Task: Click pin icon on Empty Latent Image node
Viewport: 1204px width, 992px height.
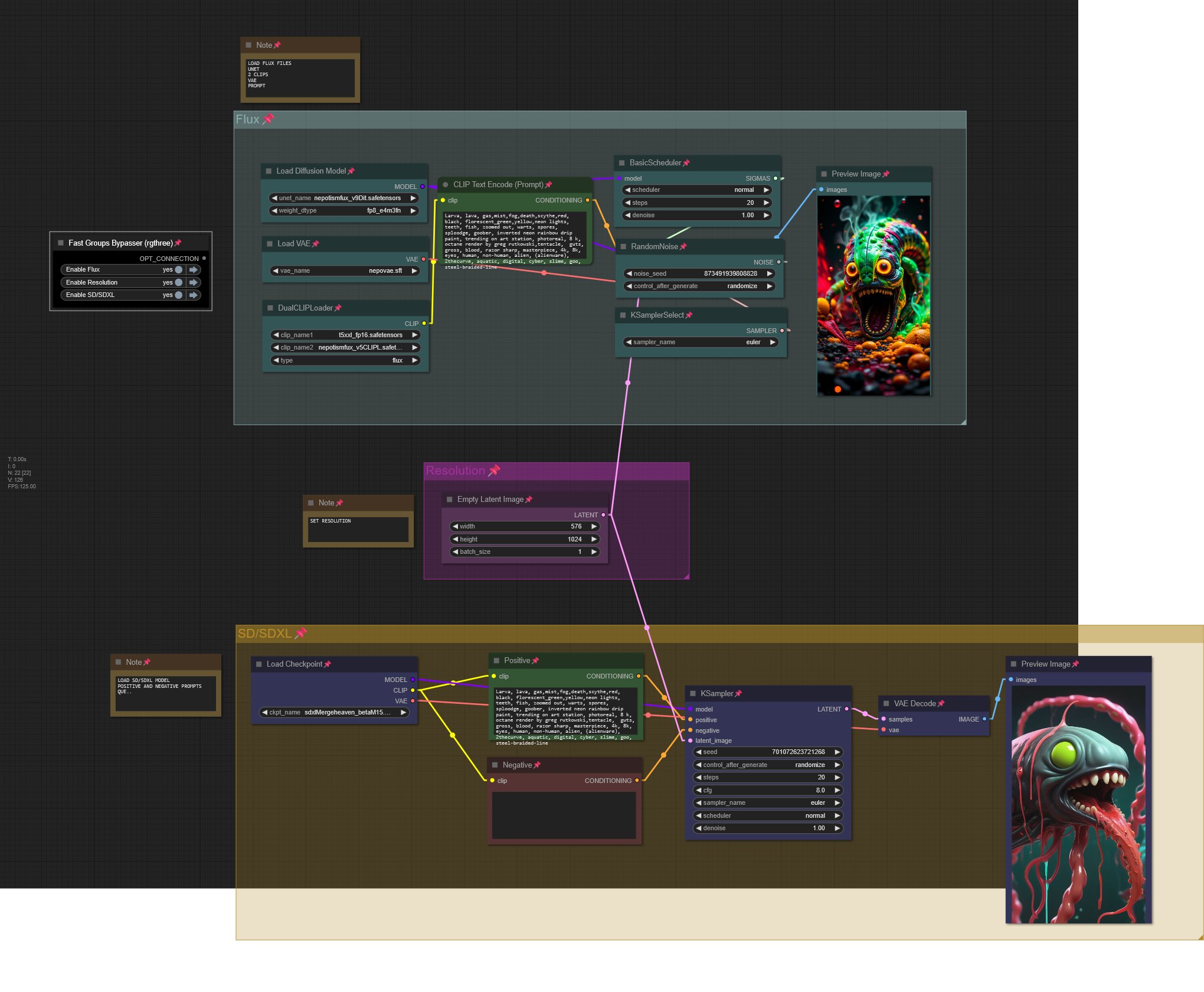Action: pos(529,500)
